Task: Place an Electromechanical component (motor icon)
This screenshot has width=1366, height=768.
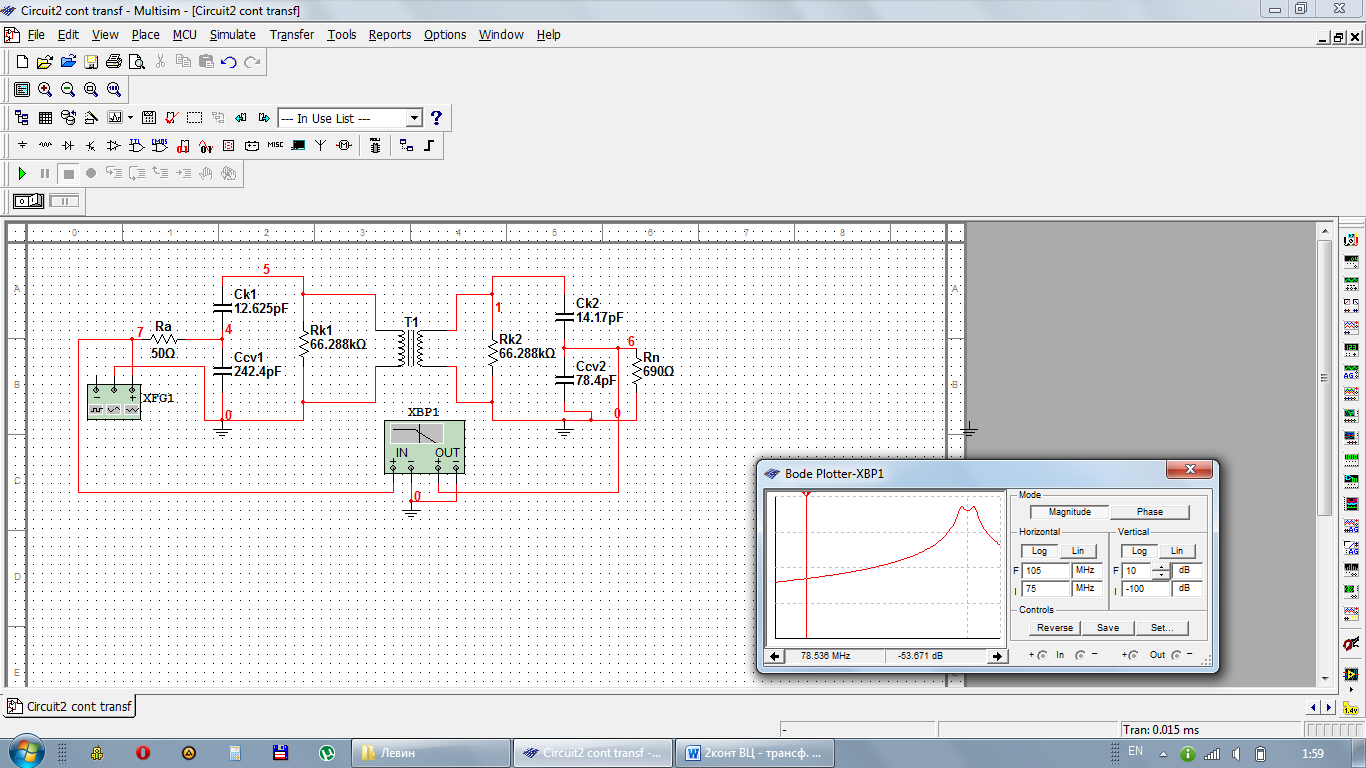Action: click(x=344, y=146)
